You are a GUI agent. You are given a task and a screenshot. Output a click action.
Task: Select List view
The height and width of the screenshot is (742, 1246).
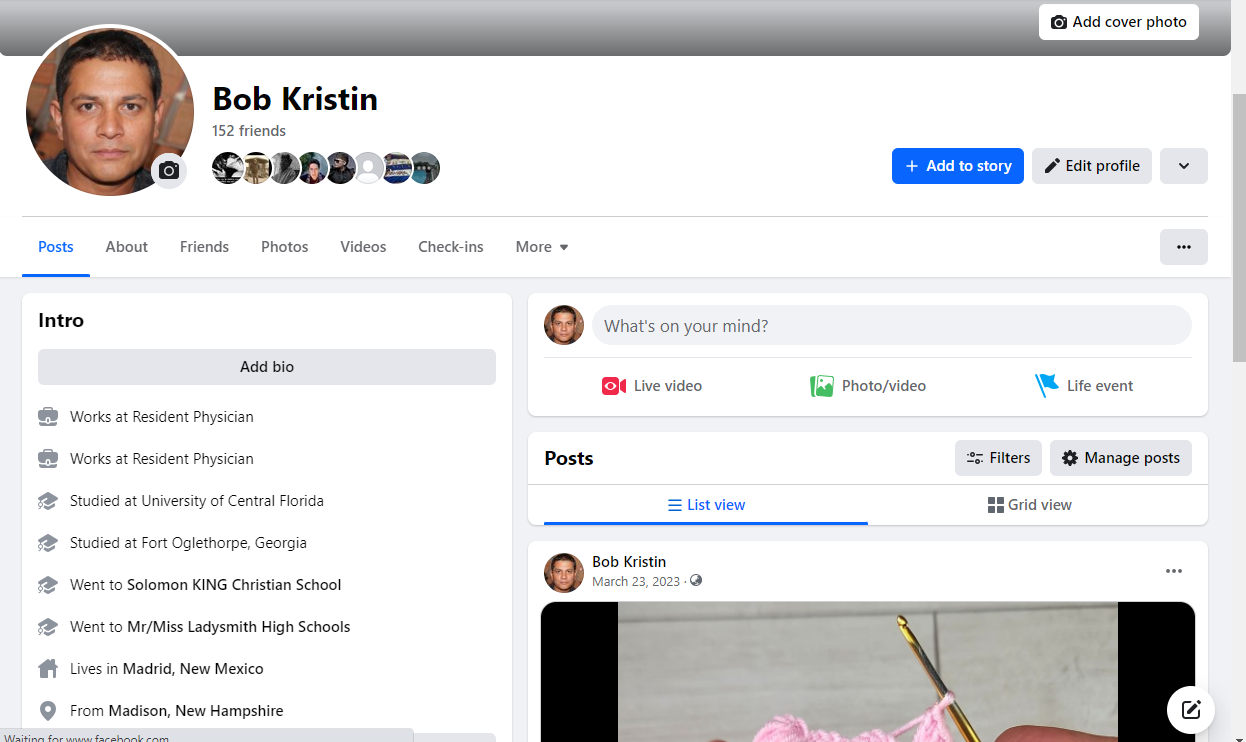tap(706, 505)
